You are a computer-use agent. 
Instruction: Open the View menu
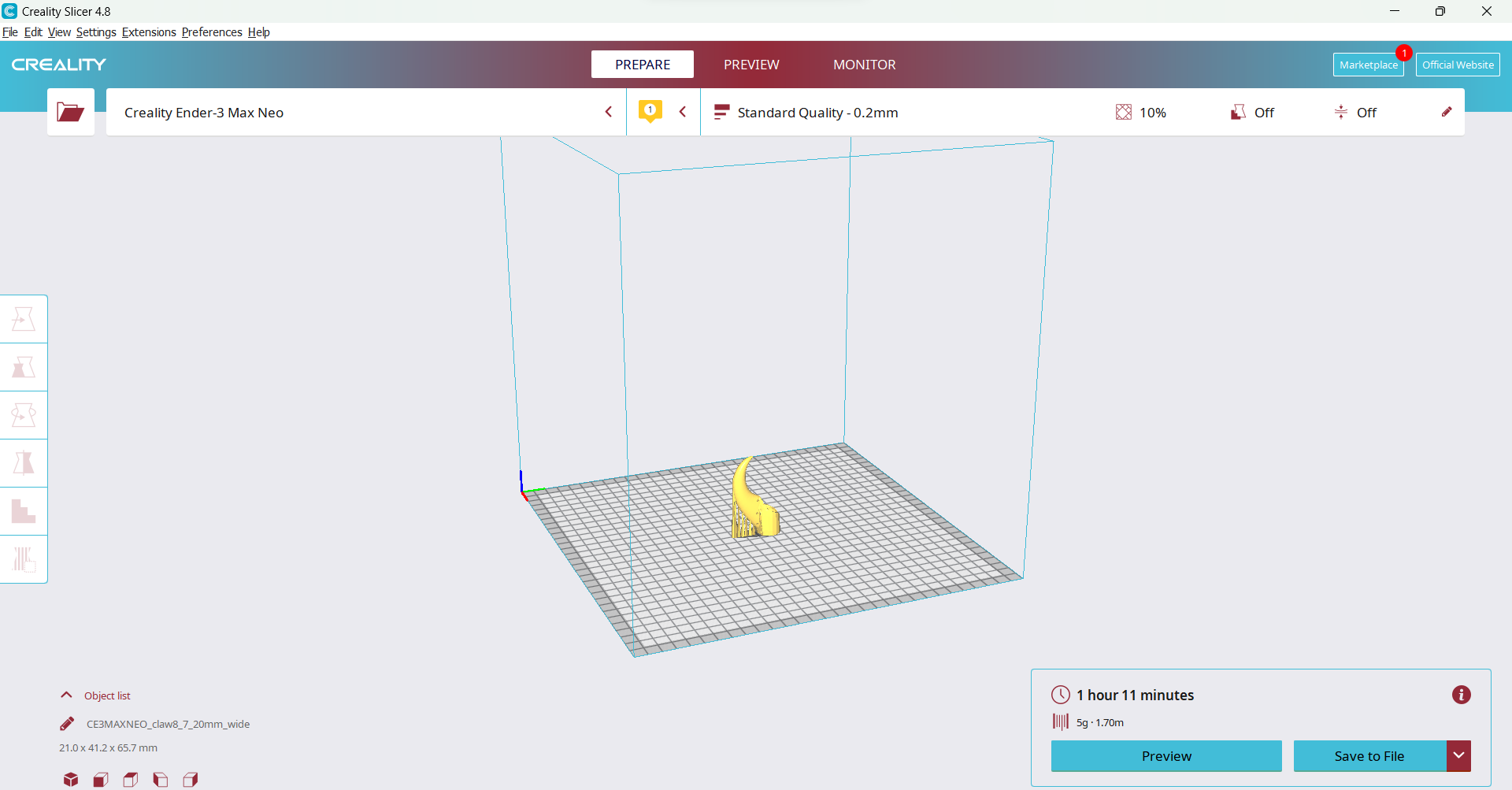point(59,32)
